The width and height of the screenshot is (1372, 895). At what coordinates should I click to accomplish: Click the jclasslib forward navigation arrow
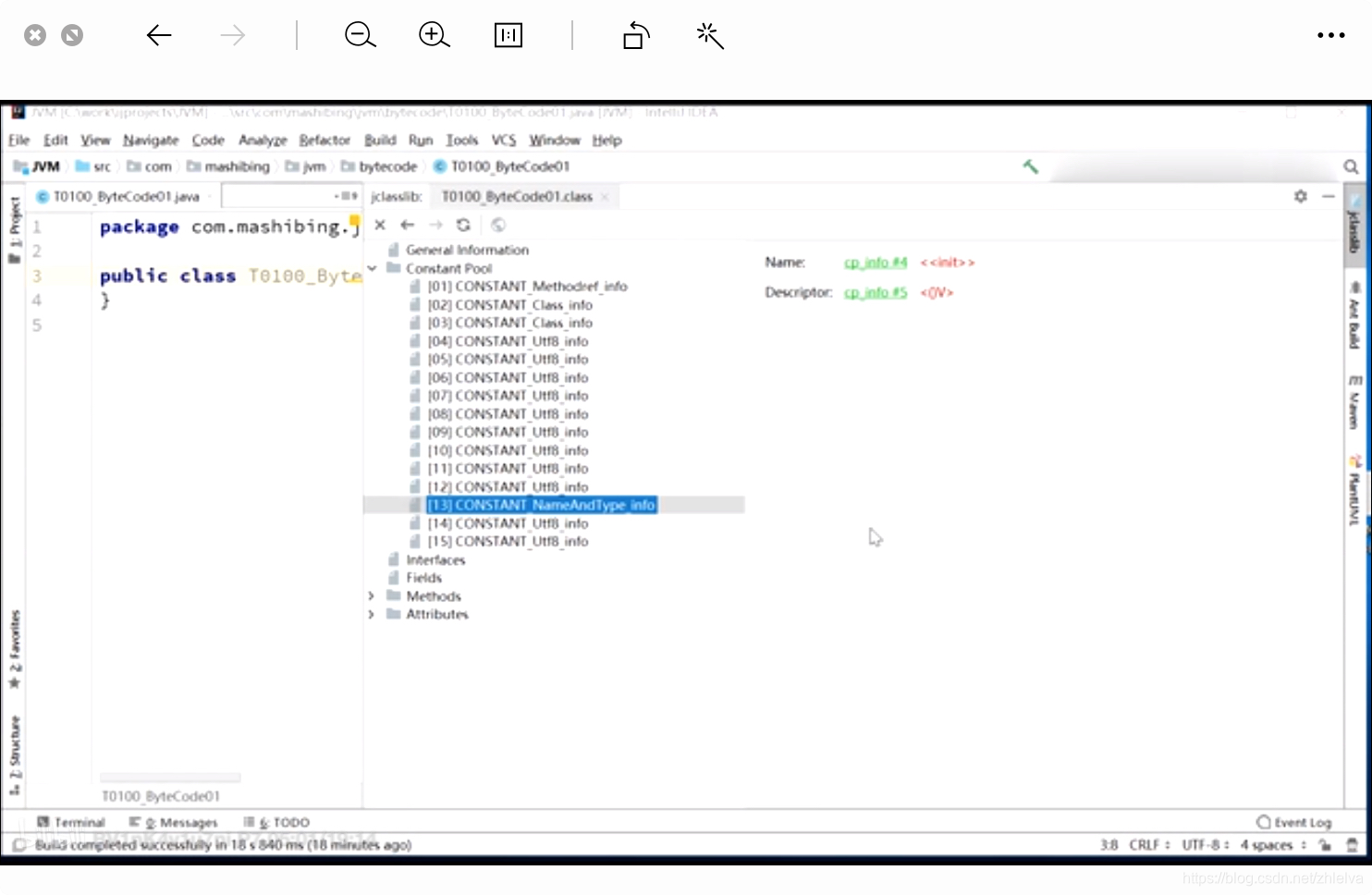[435, 225]
